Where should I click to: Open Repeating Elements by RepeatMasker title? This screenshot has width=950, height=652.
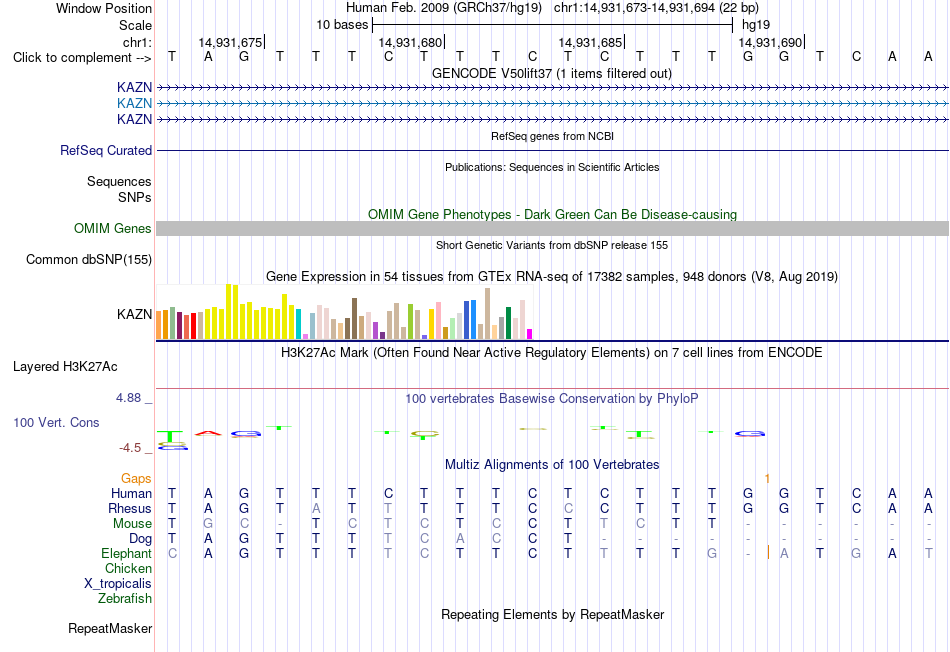[x=553, y=614]
